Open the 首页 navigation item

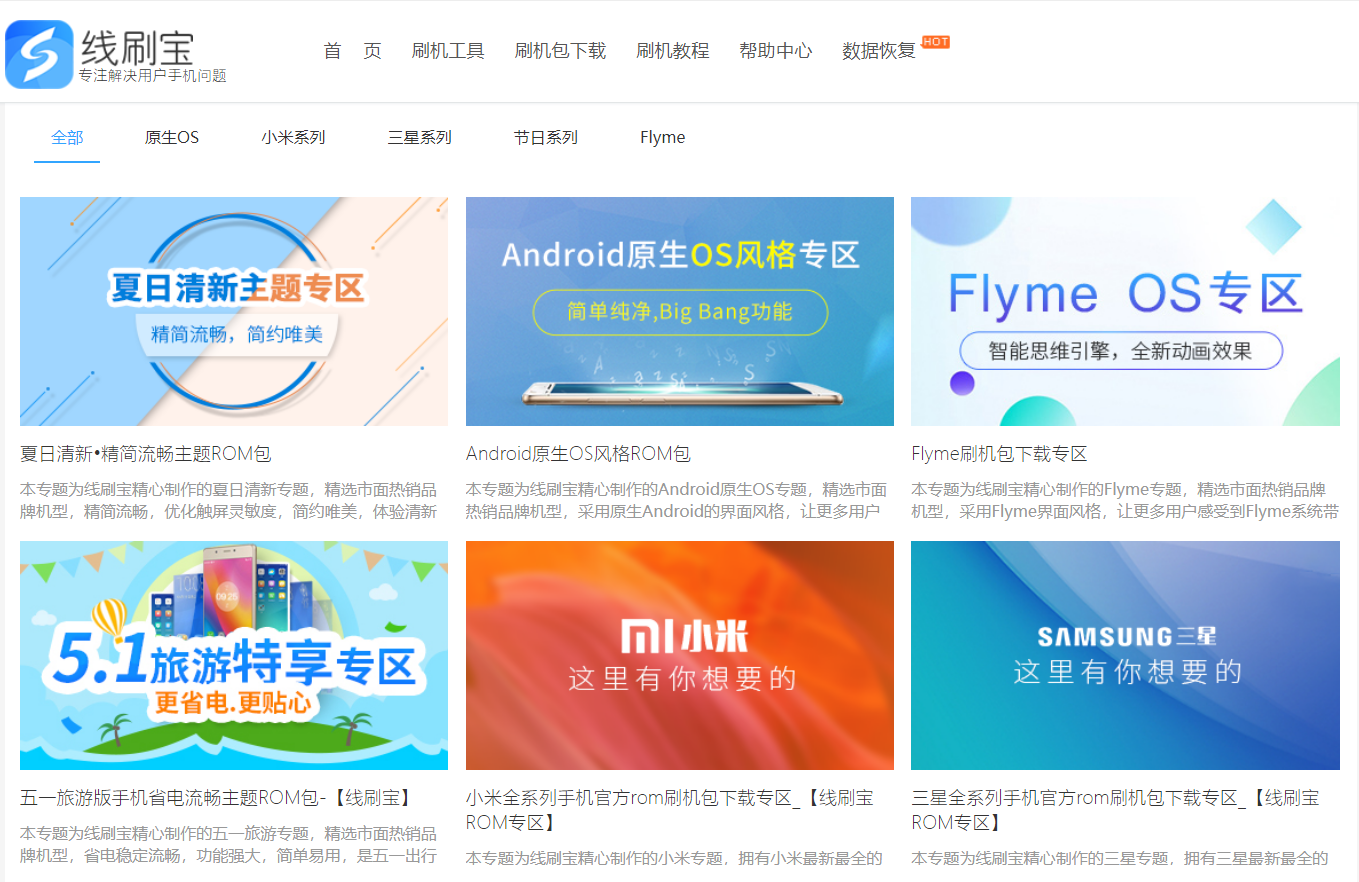coord(352,51)
